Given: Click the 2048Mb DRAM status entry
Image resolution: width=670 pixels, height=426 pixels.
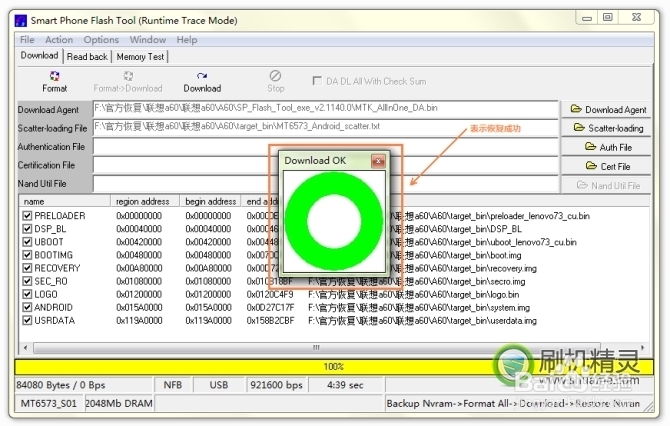Looking at the screenshot, I should click(x=119, y=403).
